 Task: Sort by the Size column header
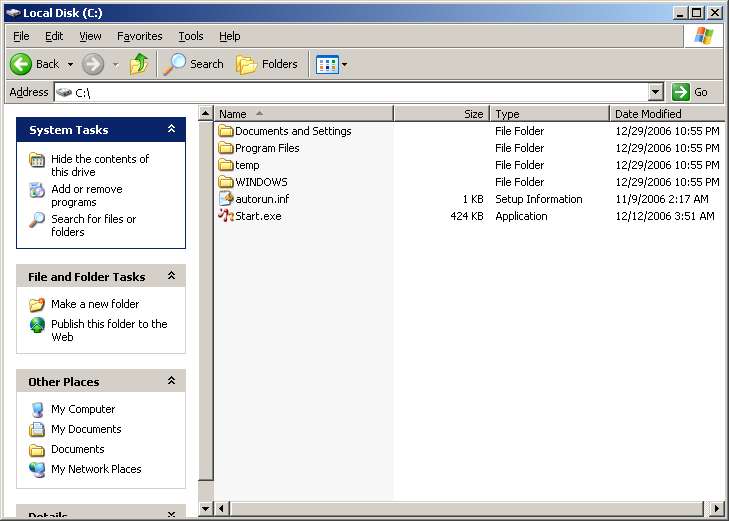442,114
